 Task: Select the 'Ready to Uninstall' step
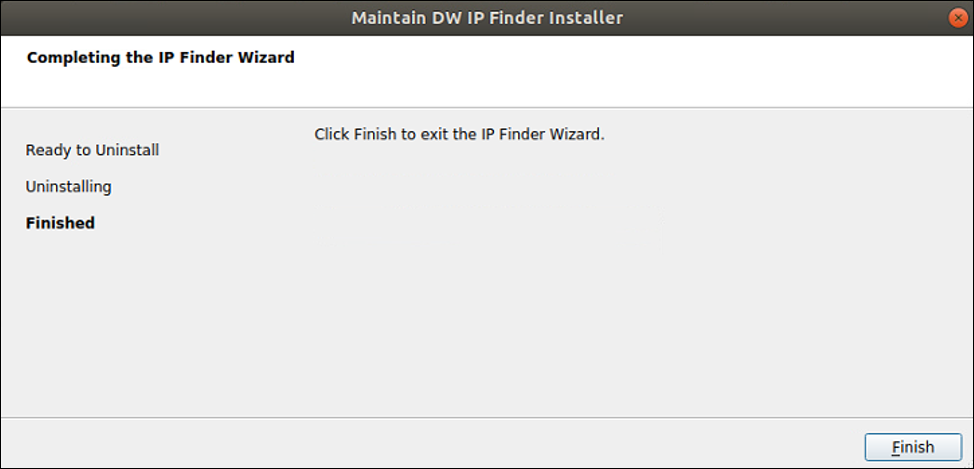[x=92, y=150]
